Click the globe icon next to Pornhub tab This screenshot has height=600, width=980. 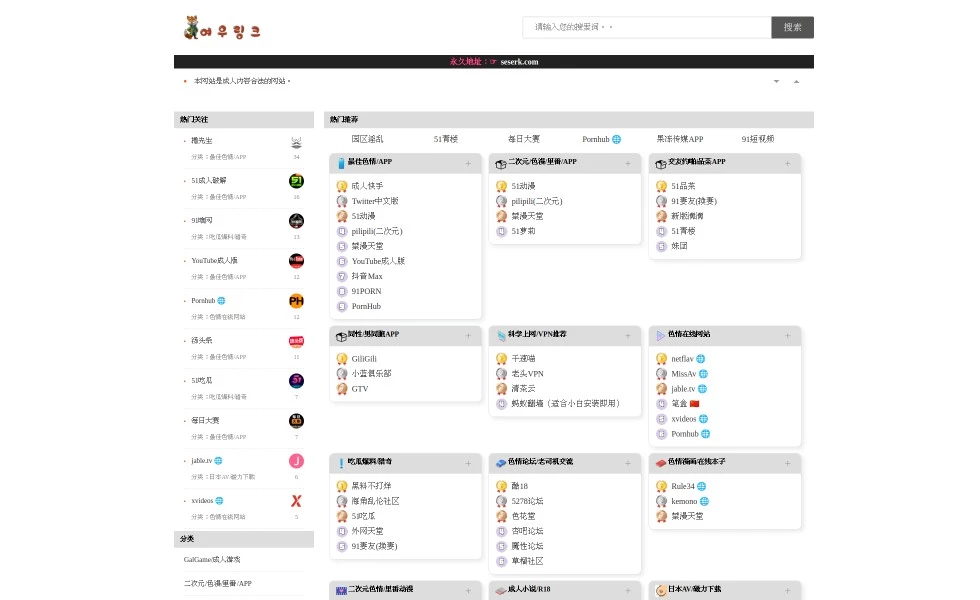click(617, 139)
